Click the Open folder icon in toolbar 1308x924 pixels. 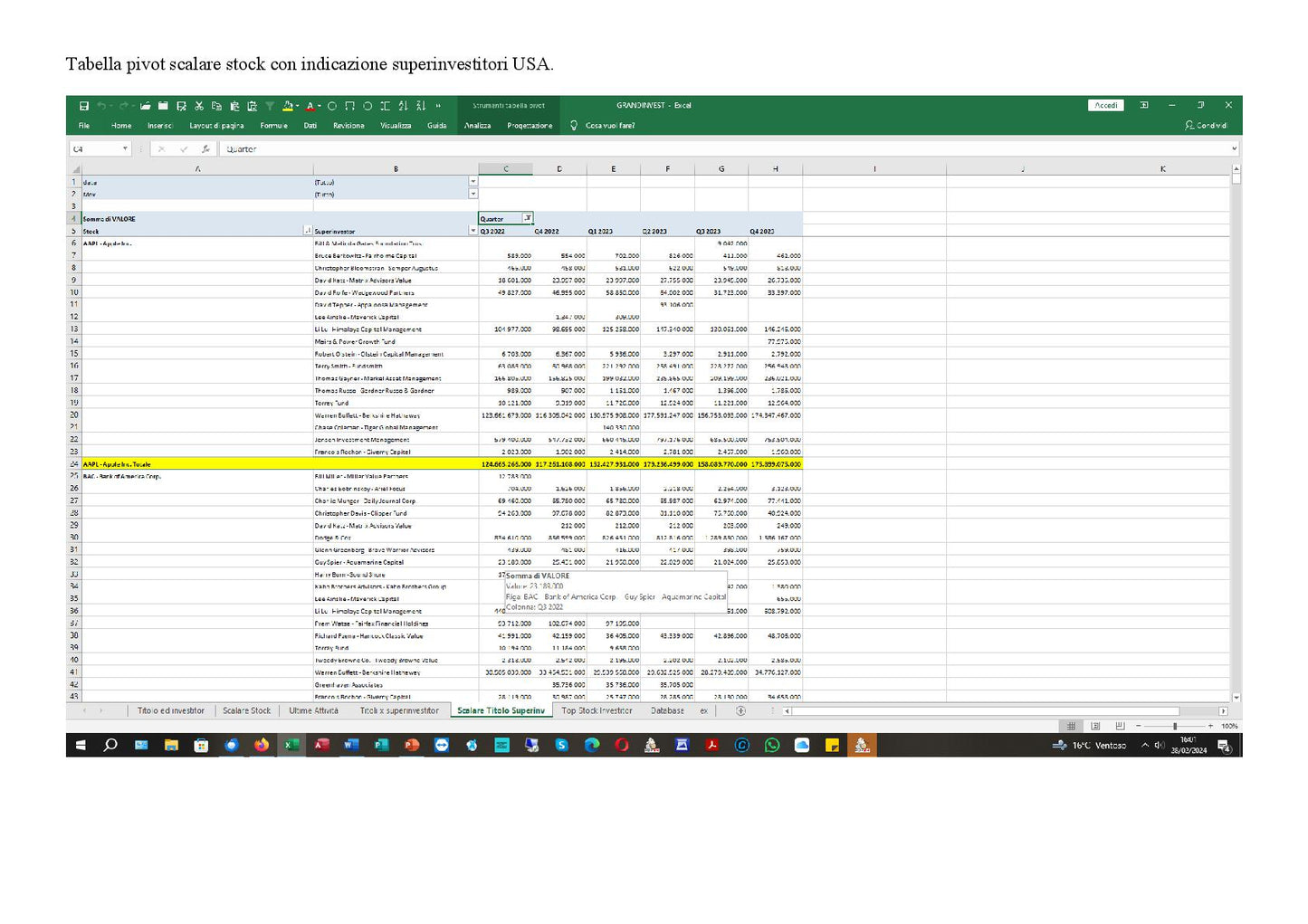pos(146,106)
